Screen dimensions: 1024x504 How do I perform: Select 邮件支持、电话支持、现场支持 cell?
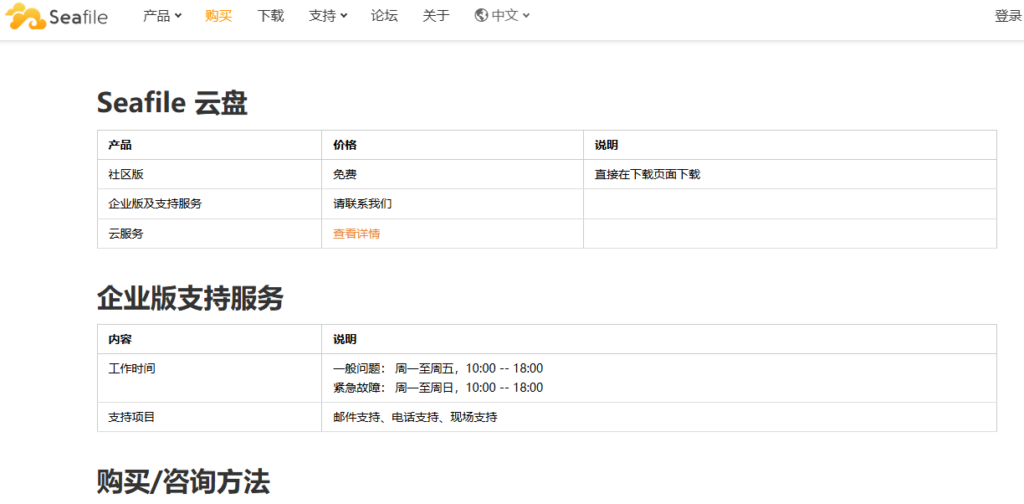pos(659,417)
